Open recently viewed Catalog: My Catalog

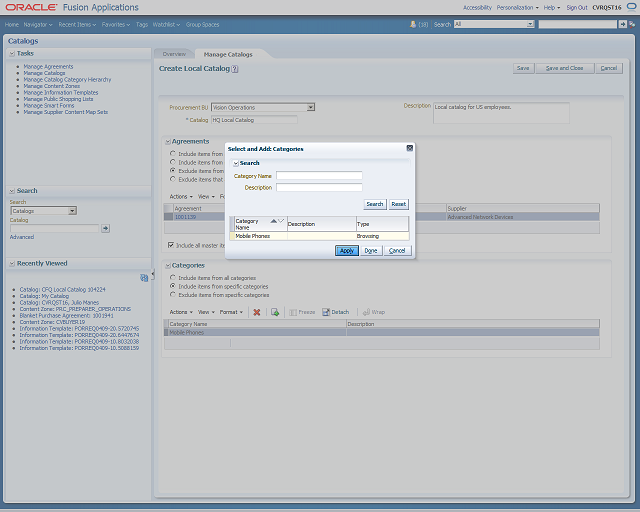point(44,296)
